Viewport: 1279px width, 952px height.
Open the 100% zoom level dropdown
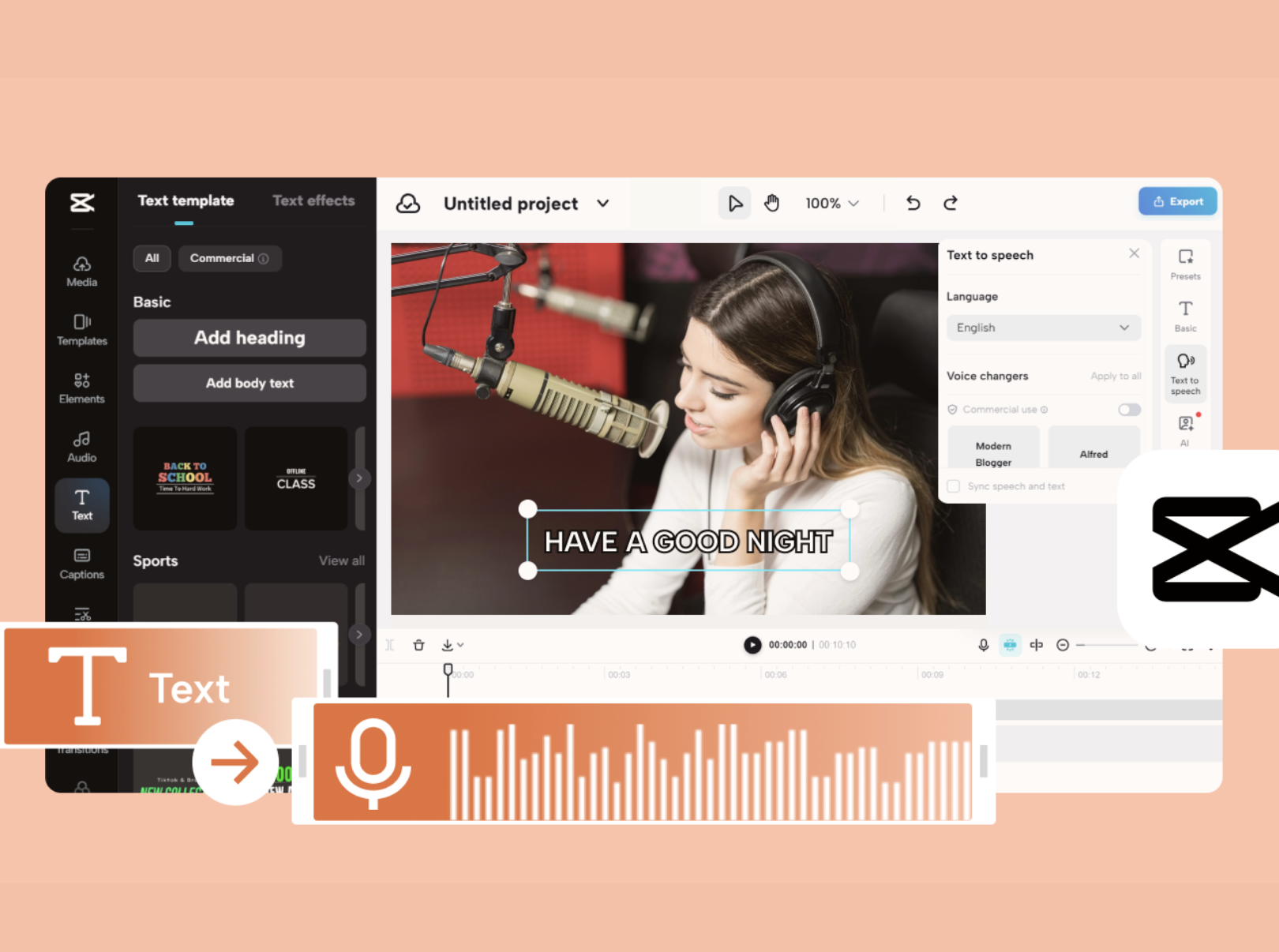point(831,204)
